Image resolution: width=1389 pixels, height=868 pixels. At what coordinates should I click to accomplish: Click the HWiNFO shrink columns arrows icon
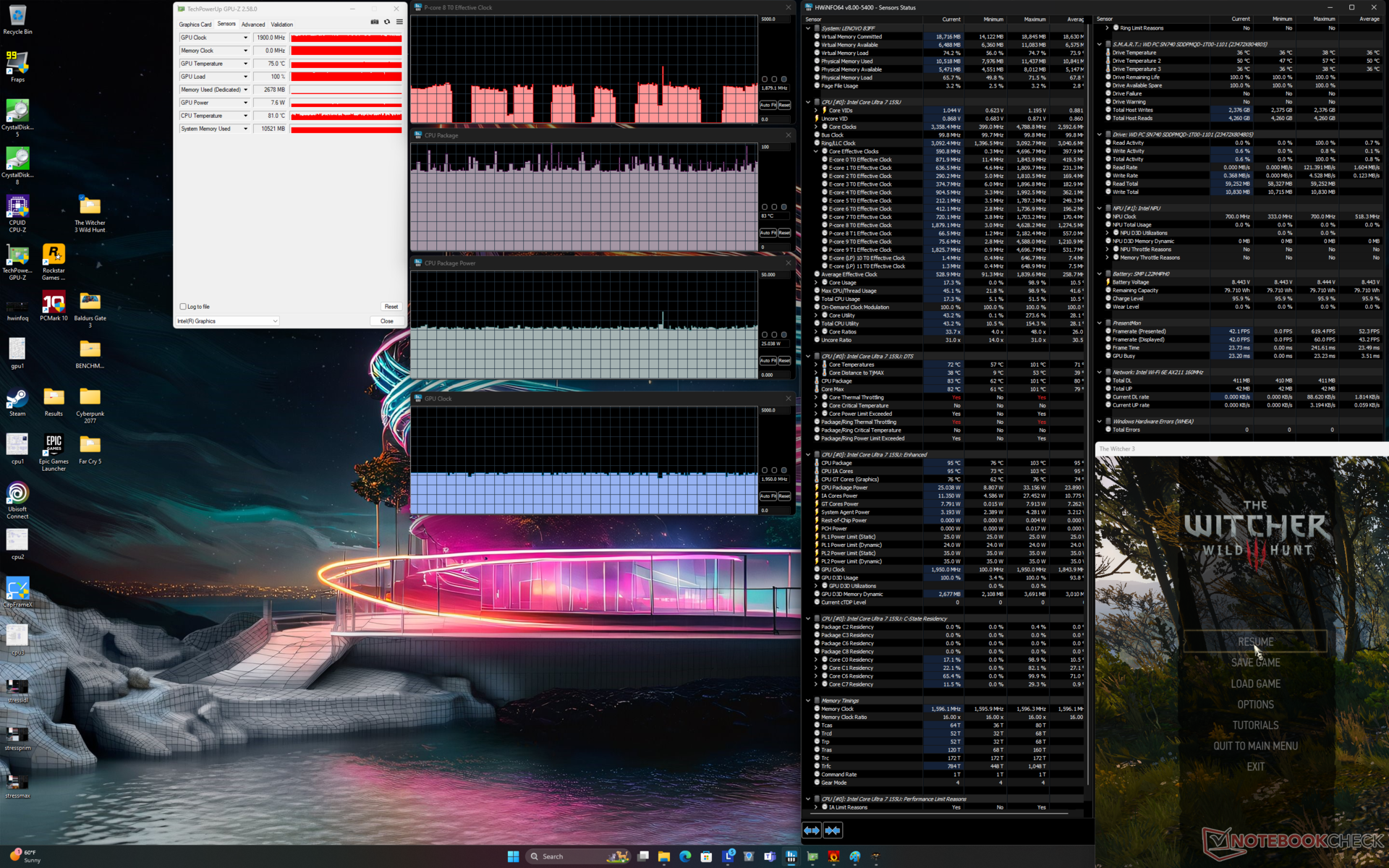[x=833, y=830]
